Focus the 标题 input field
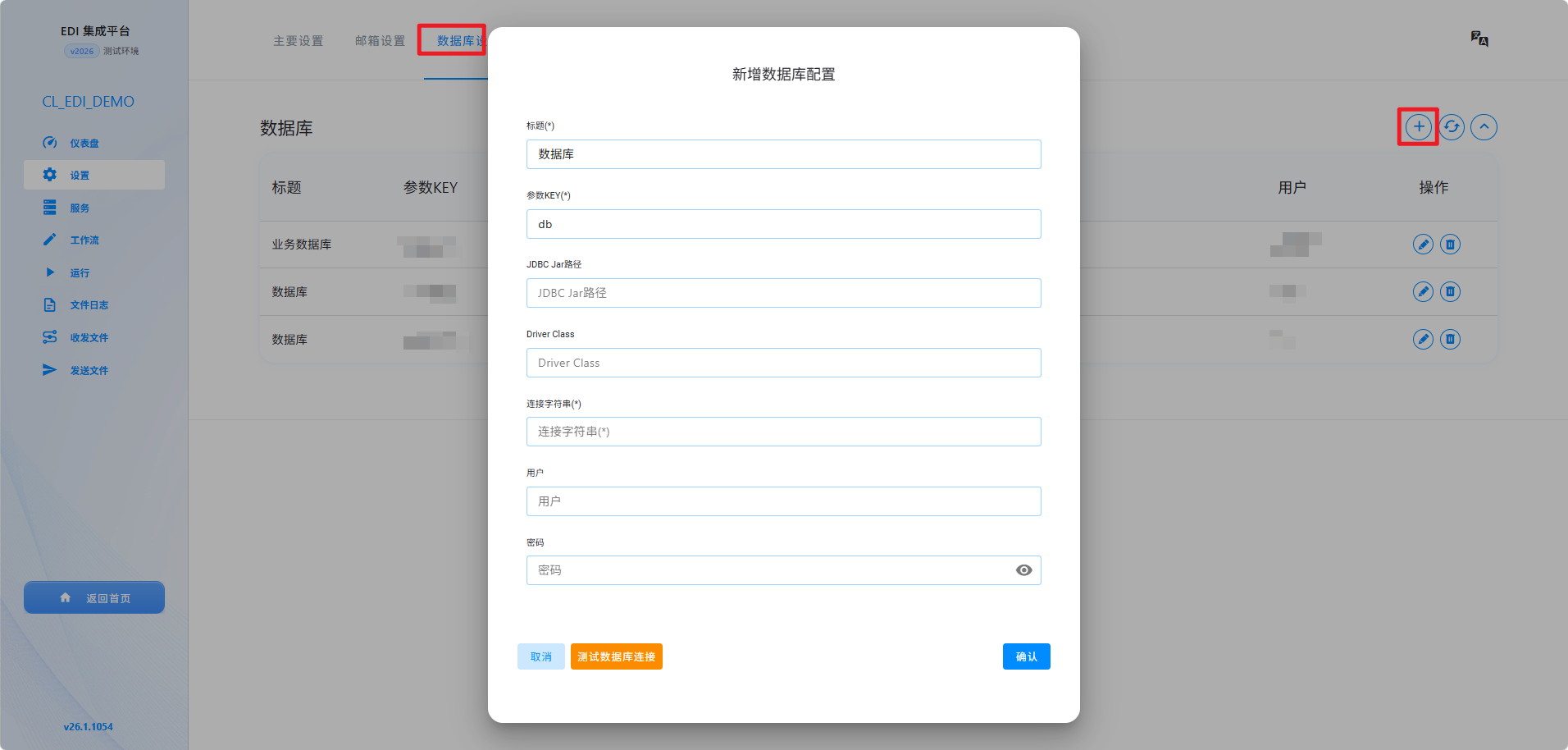This screenshot has height=750, width=1568. click(x=784, y=154)
